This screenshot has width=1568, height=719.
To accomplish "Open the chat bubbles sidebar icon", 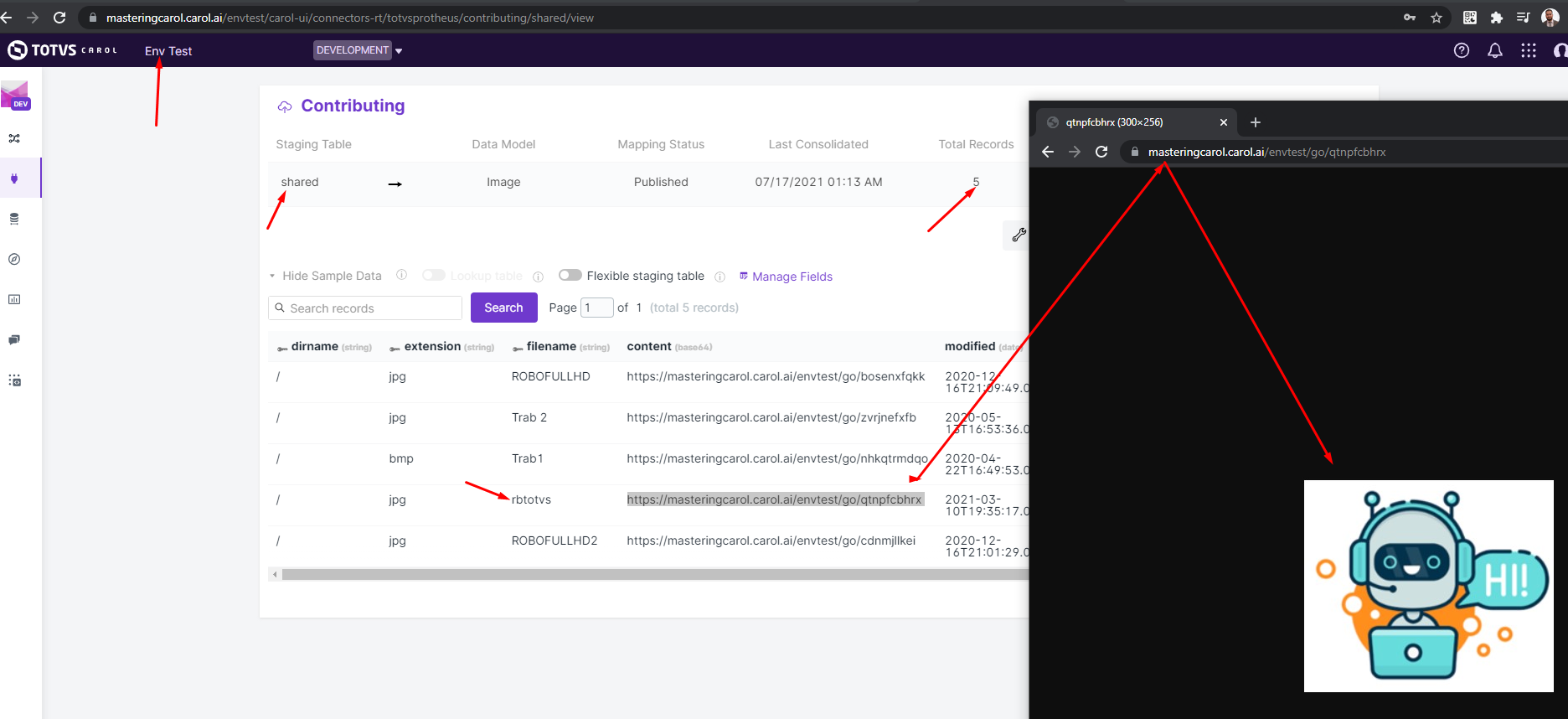I will (x=14, y=339).
